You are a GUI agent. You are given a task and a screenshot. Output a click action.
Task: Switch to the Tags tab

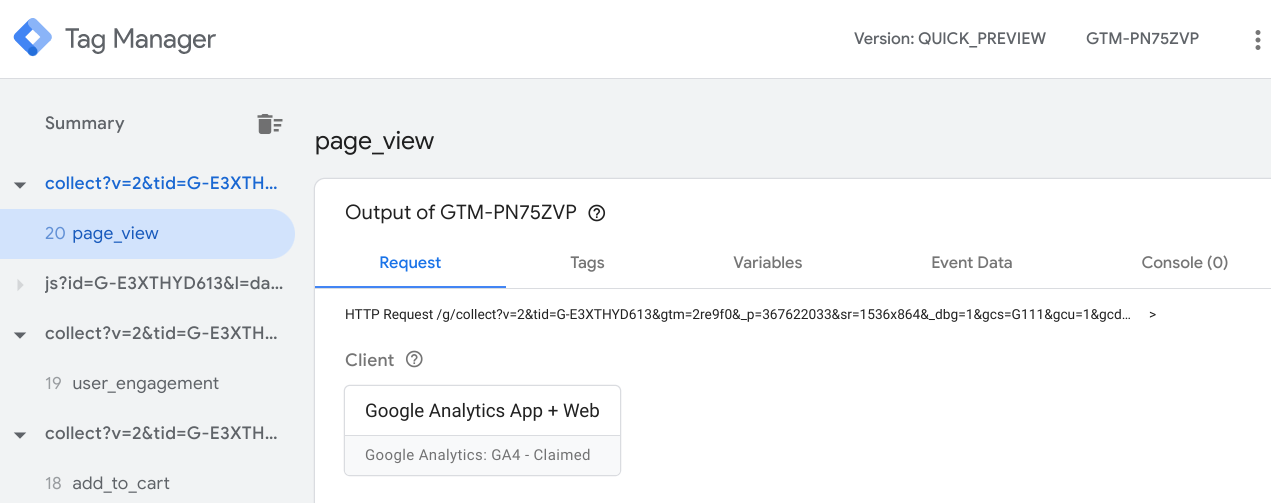587,263
